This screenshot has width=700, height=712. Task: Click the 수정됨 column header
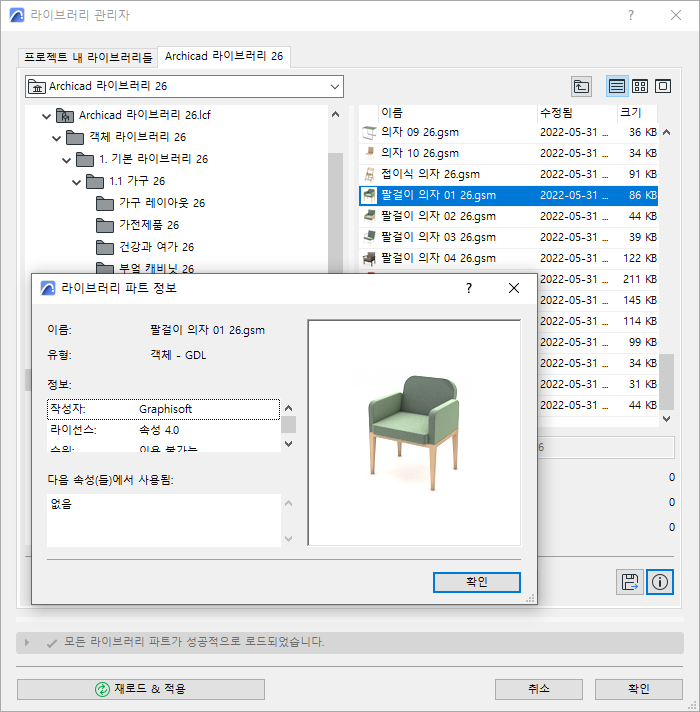click(x=577, y=113)
